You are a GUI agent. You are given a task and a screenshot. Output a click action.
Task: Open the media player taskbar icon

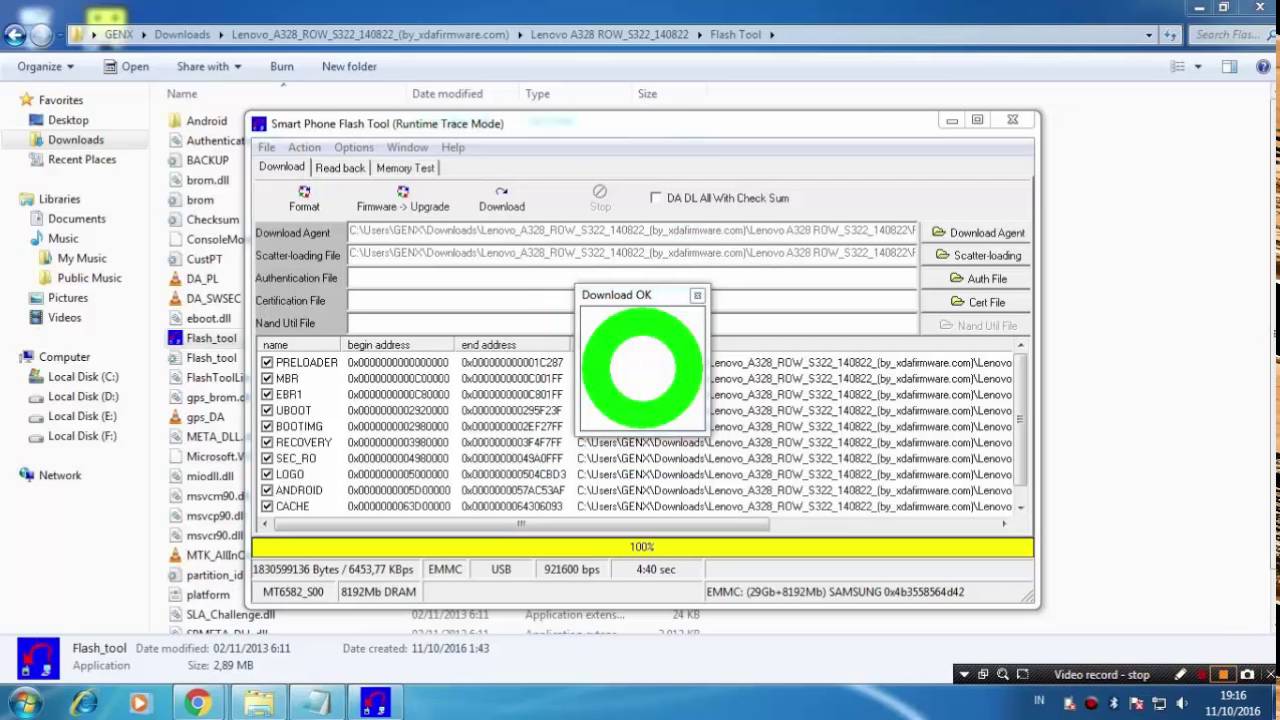click(x=139, y=703)
